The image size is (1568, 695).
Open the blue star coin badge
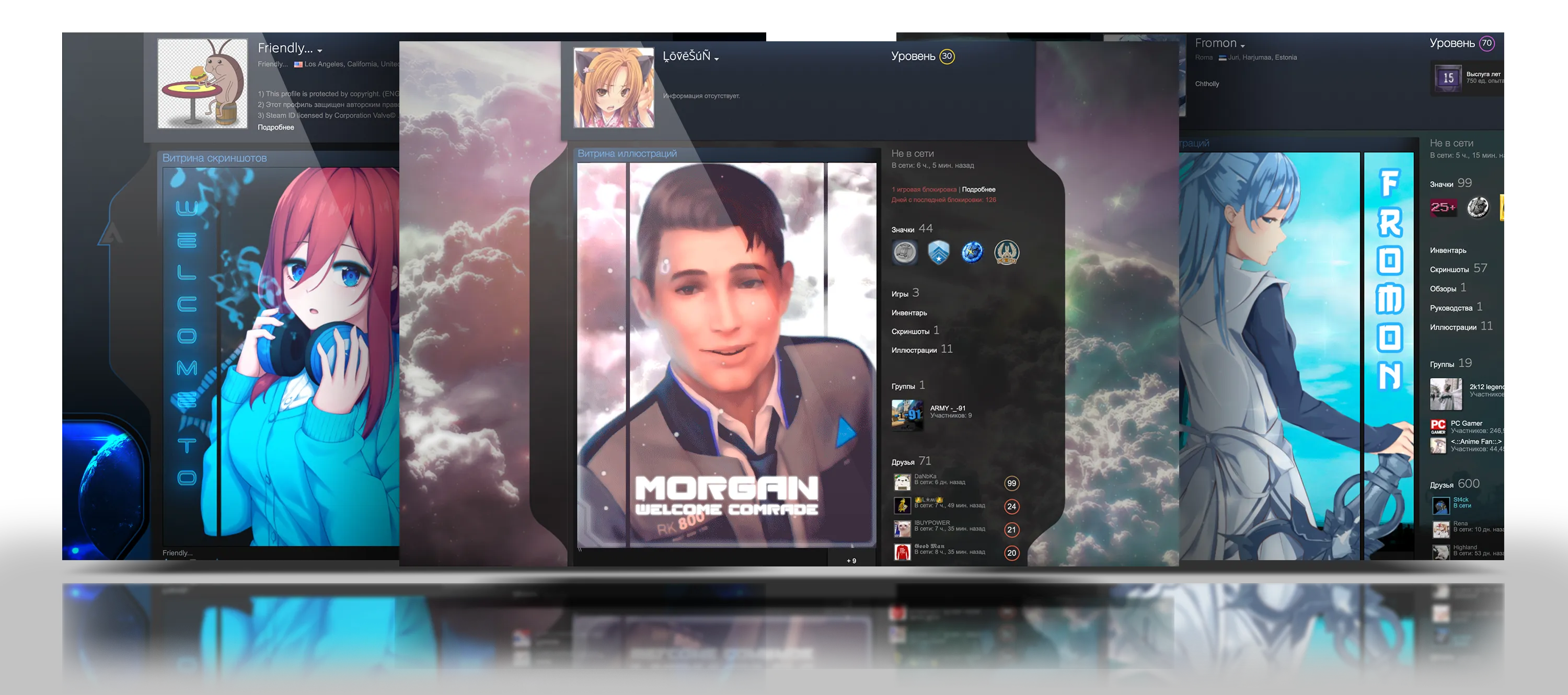[x=972, y=252]
